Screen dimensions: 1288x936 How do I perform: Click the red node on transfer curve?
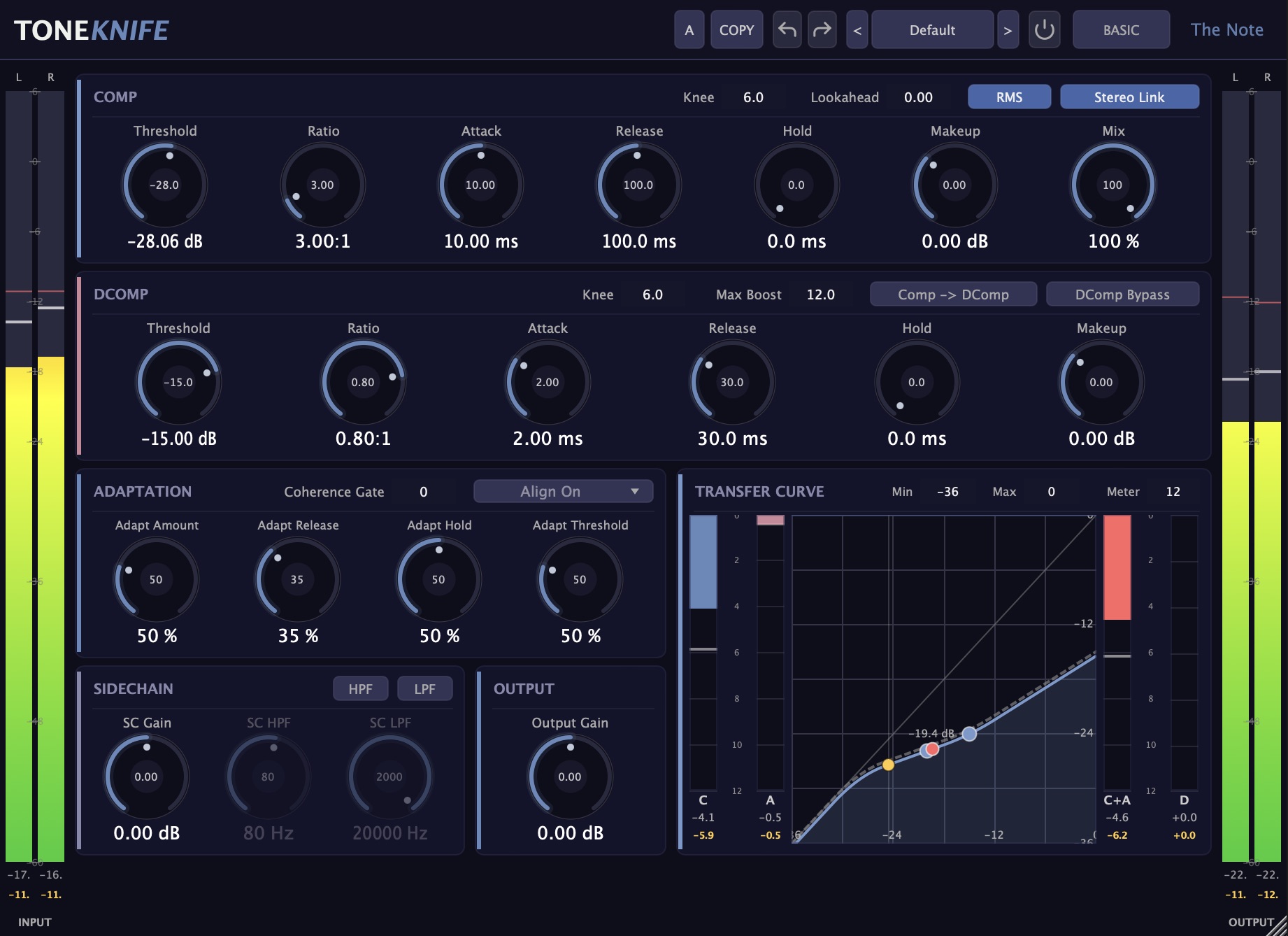(932, 749)
